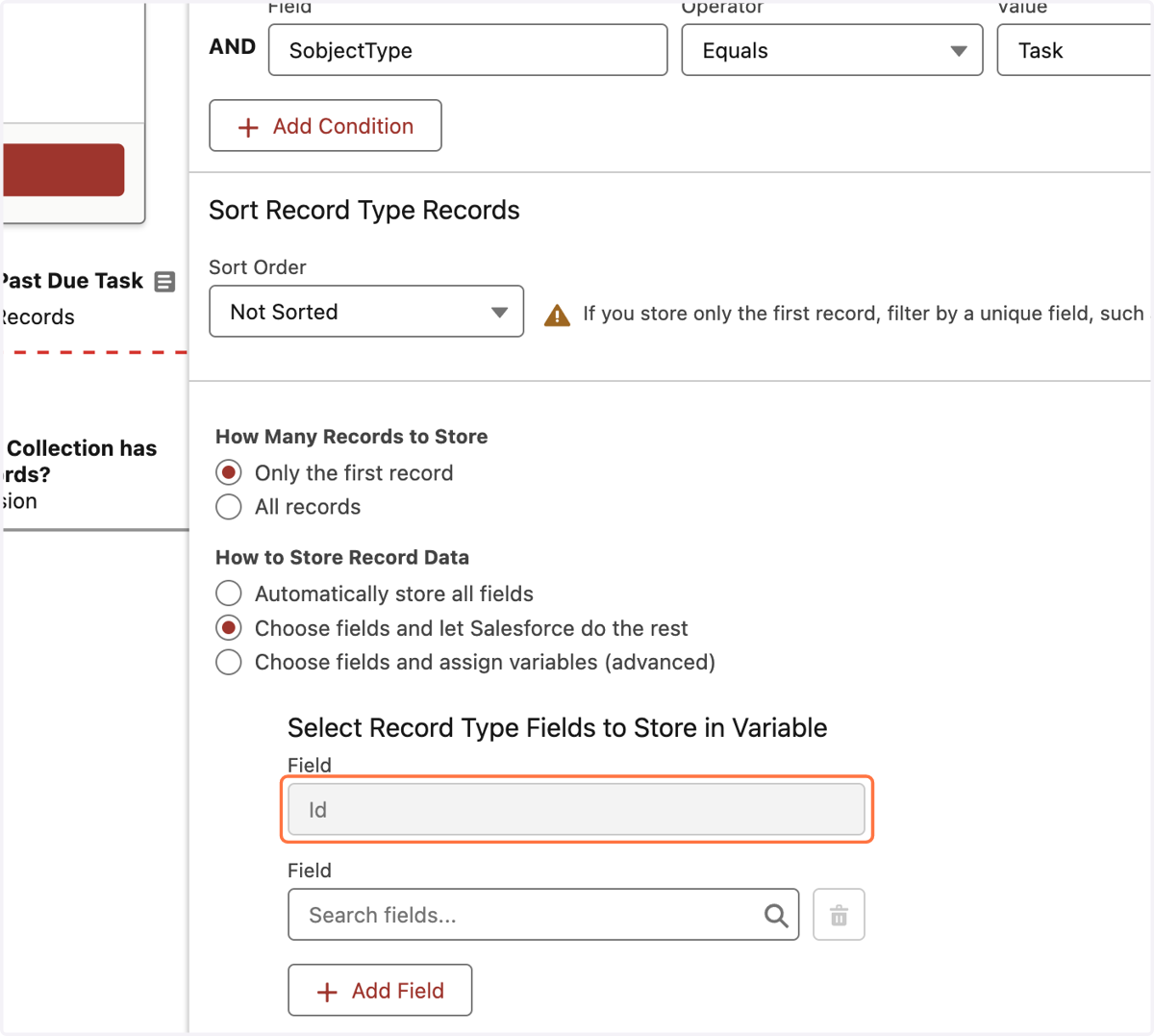The image size is (1154, 1036).
Task: Click the How to Store Record Data label
Action: [x=342, y=558]
